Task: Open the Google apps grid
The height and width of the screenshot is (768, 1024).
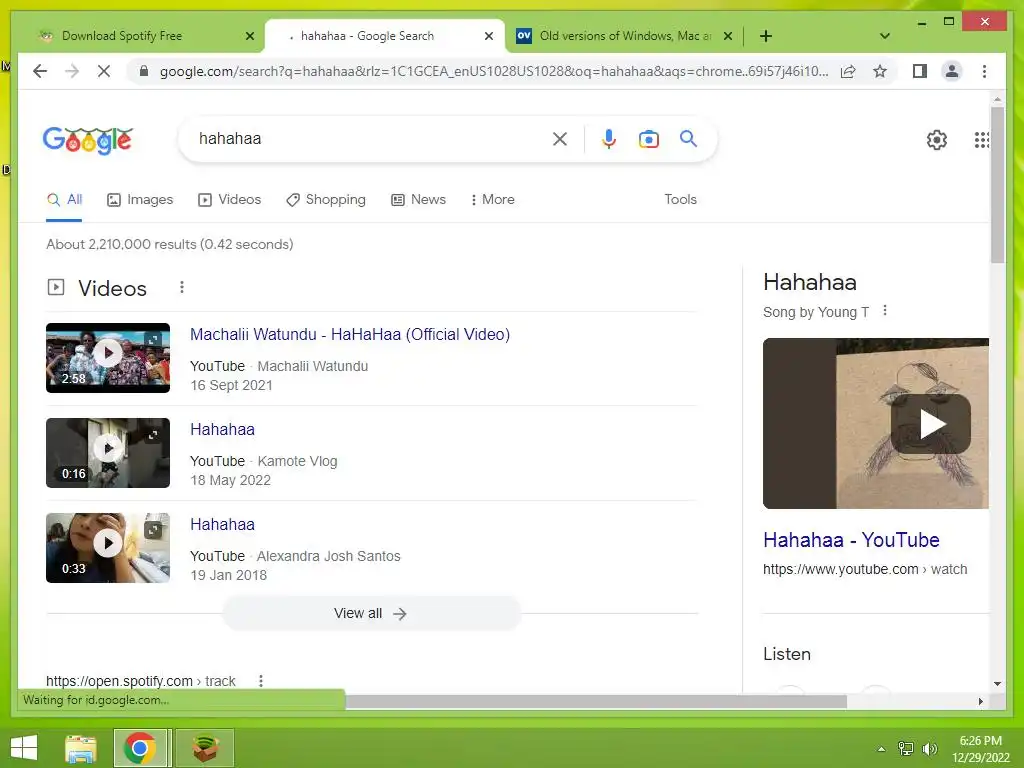Action: pyautogui.click(x=982, y=140)
